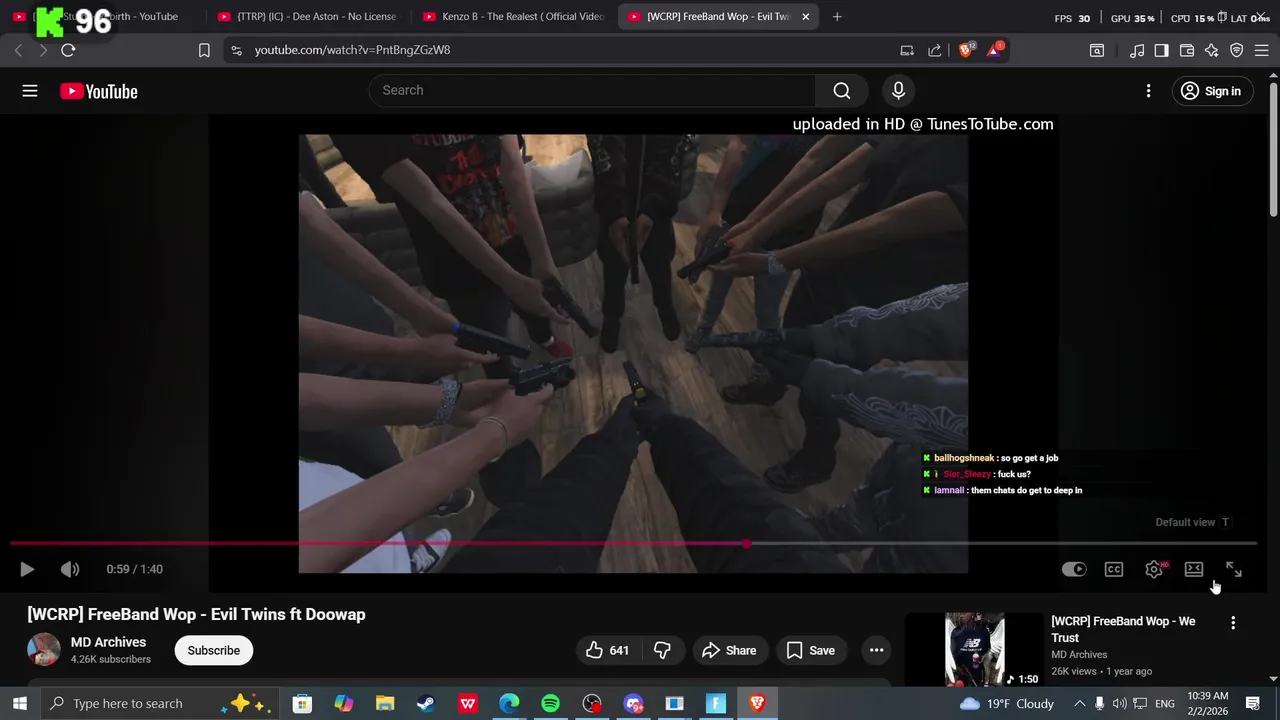Open the taskbar notifications center

pos(1253,703)
